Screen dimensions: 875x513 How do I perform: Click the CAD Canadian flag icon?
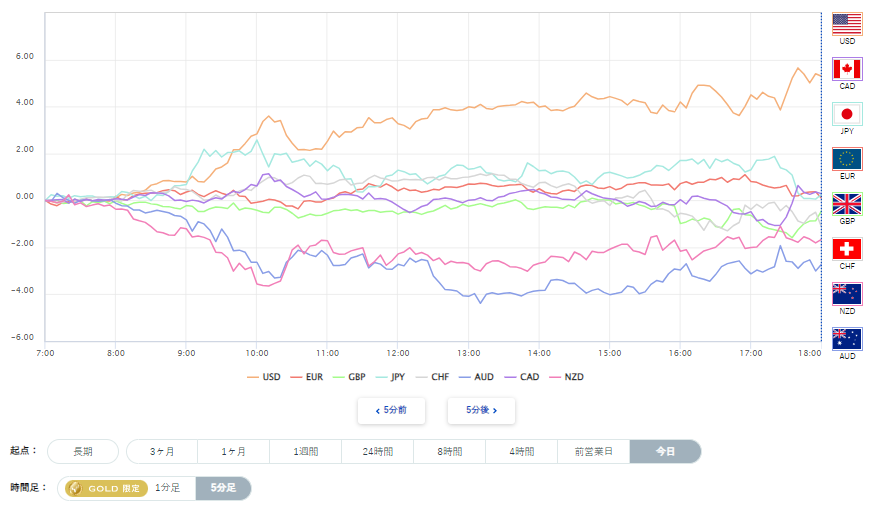pos(847,69)
